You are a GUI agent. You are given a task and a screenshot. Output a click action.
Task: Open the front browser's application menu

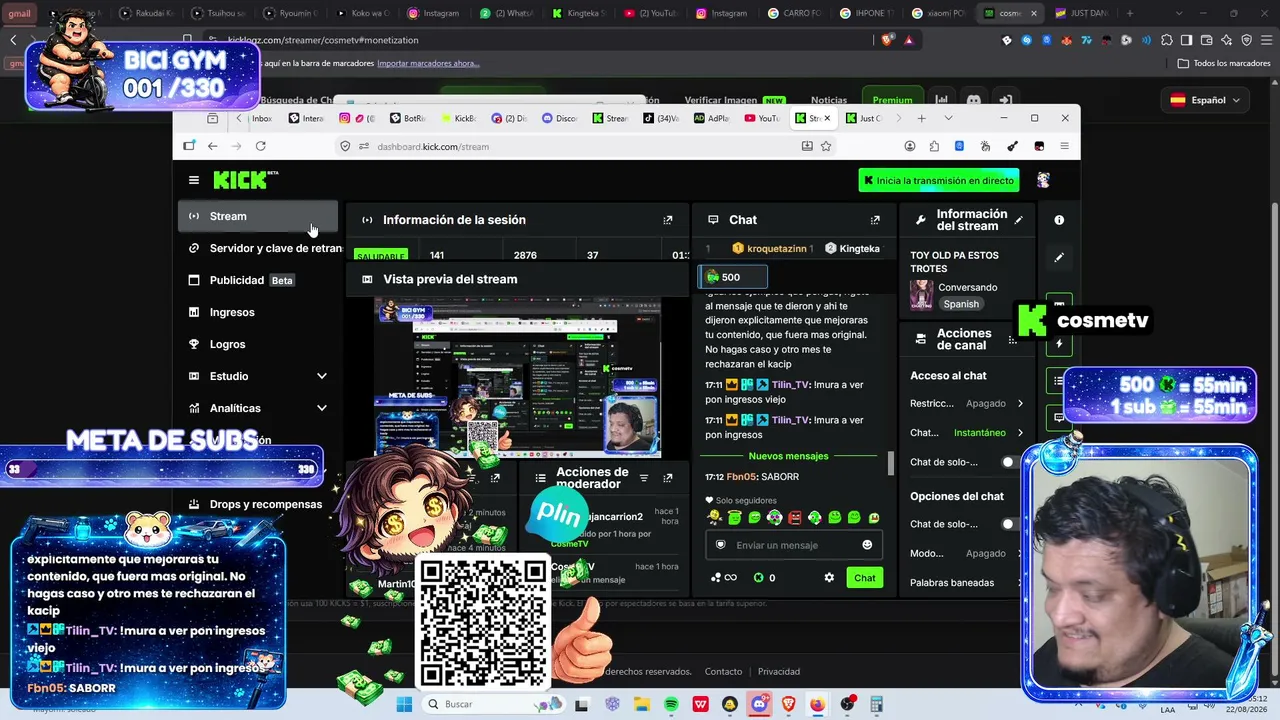pos(1064,146)
